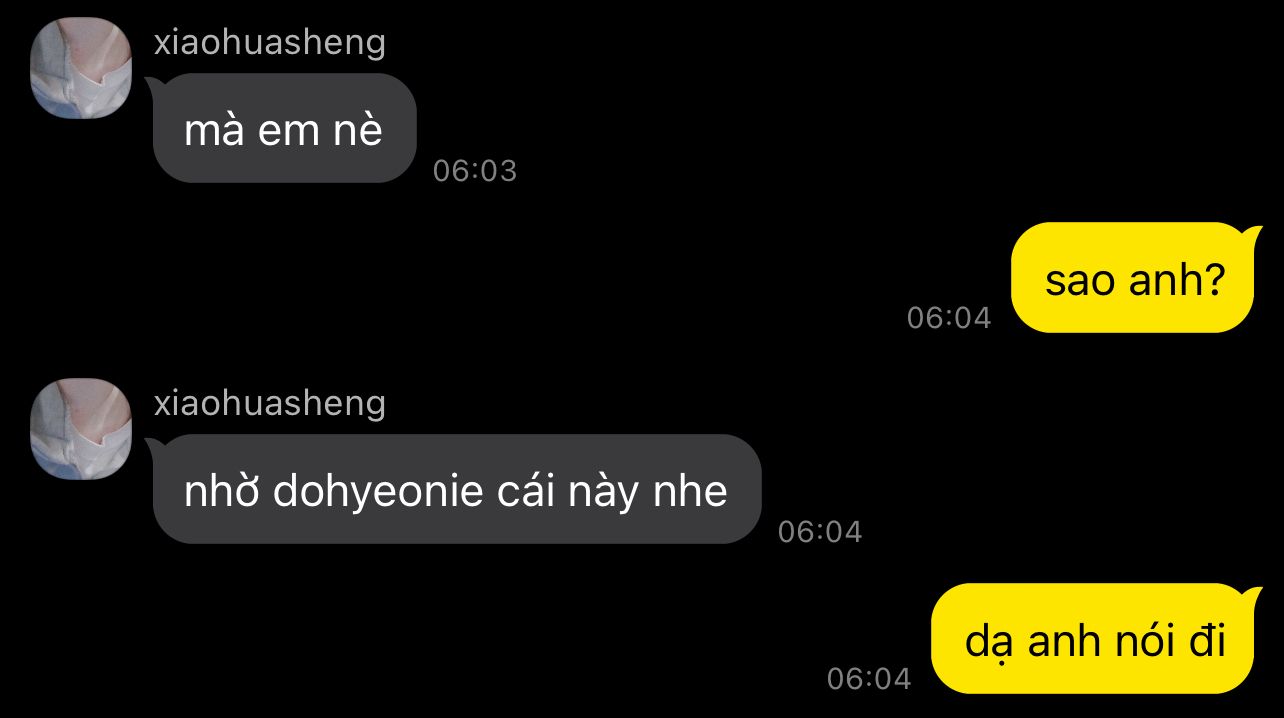Select the 'nhờ dohyeonie cái này nhe' message
Viewport: 1284px width, 718px height.
coord(455,489)
